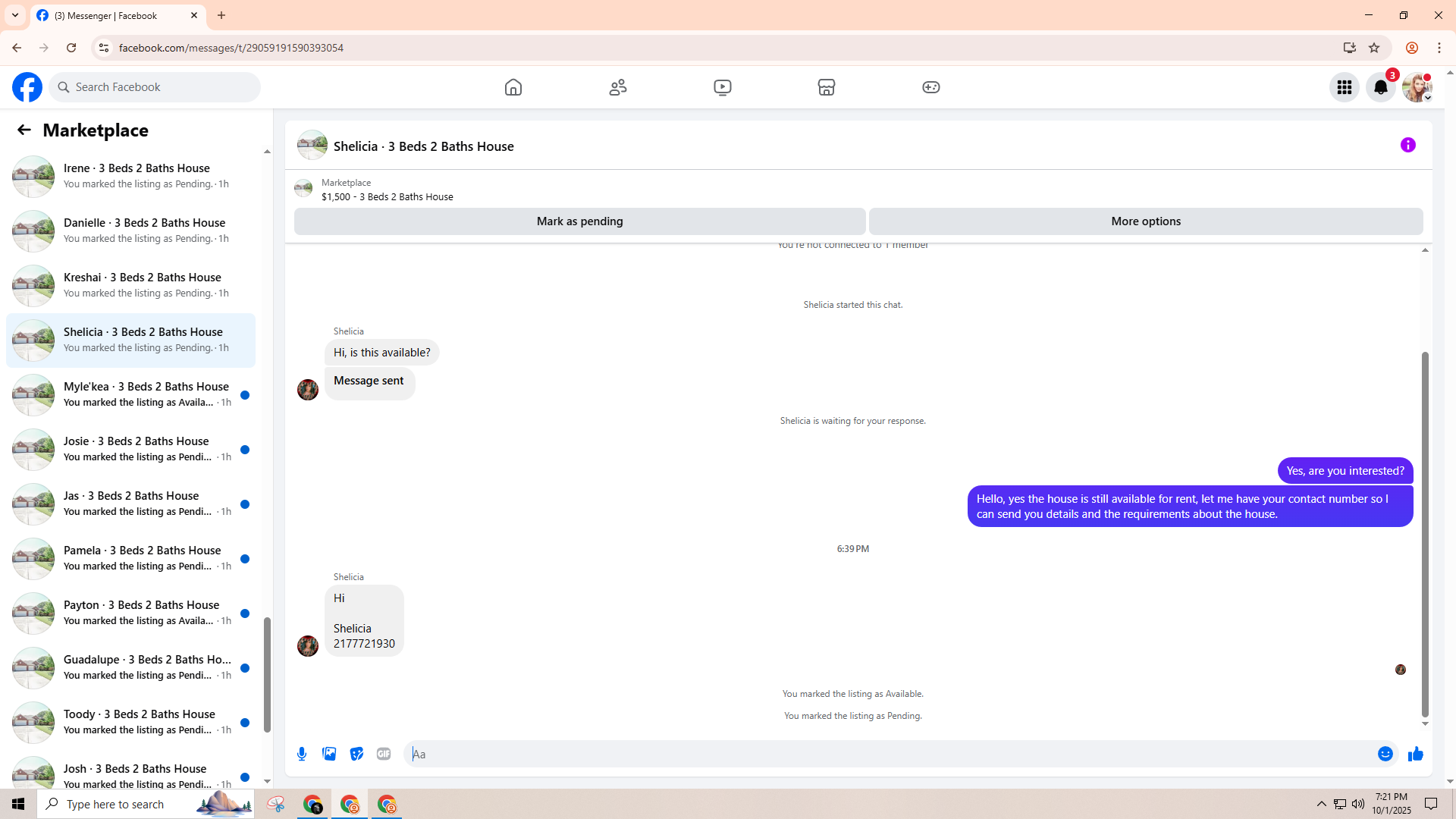Open Danielle's conversation
The height and width of the screenshot is (819, 1456).
pos(130,231)
